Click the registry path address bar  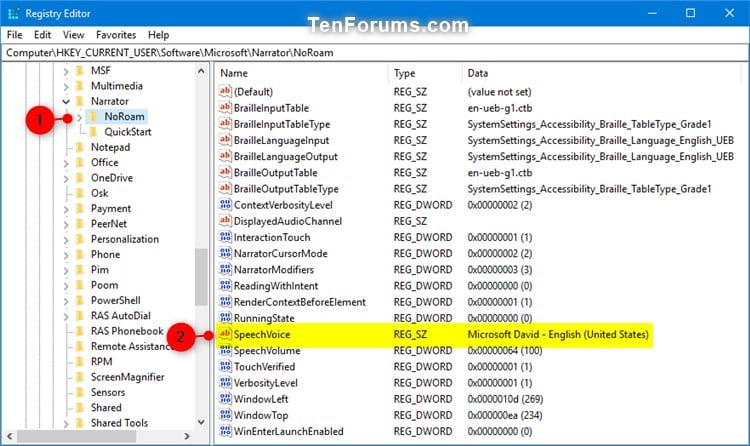pyautogui.click(x=375, y=53)
